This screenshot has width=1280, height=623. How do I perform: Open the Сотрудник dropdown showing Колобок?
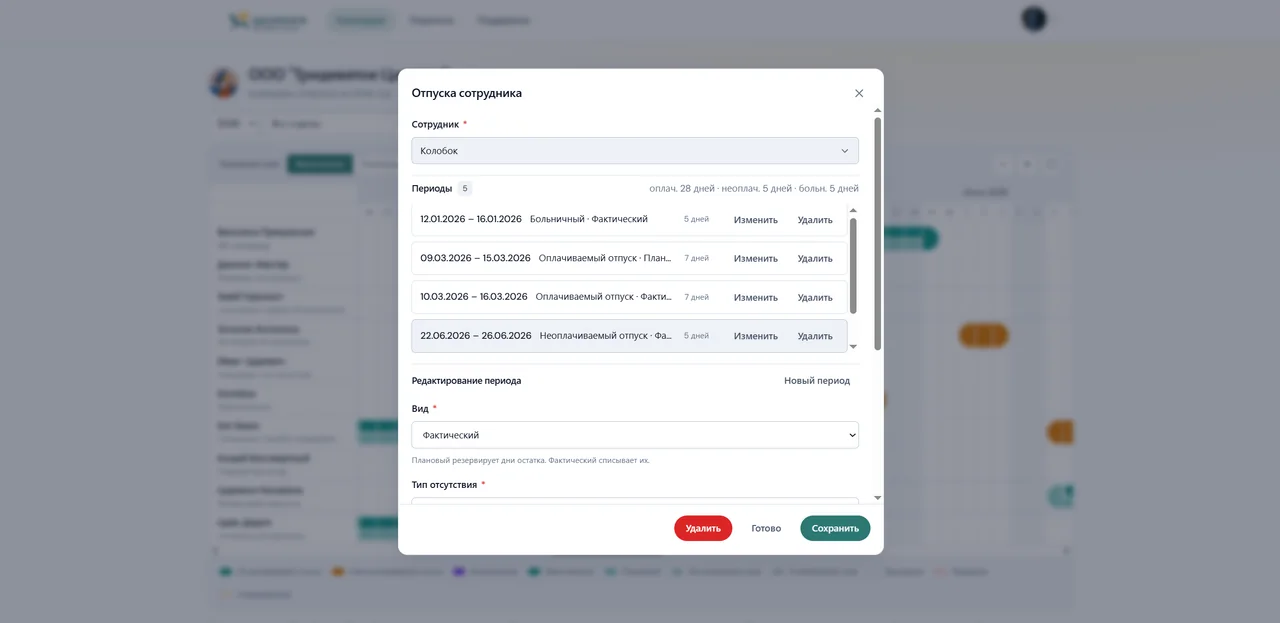(x=635, y=151)
